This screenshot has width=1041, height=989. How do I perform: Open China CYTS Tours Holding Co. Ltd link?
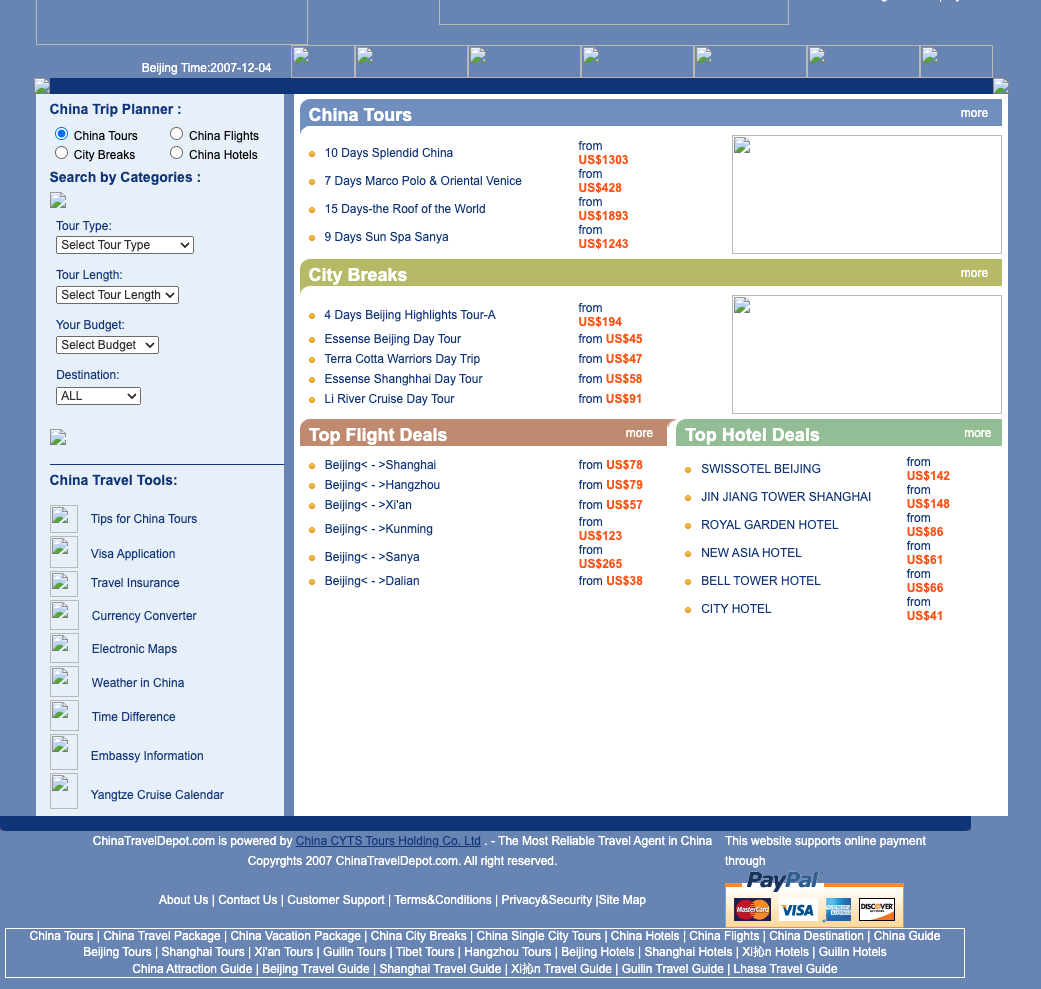coord(388,840)
